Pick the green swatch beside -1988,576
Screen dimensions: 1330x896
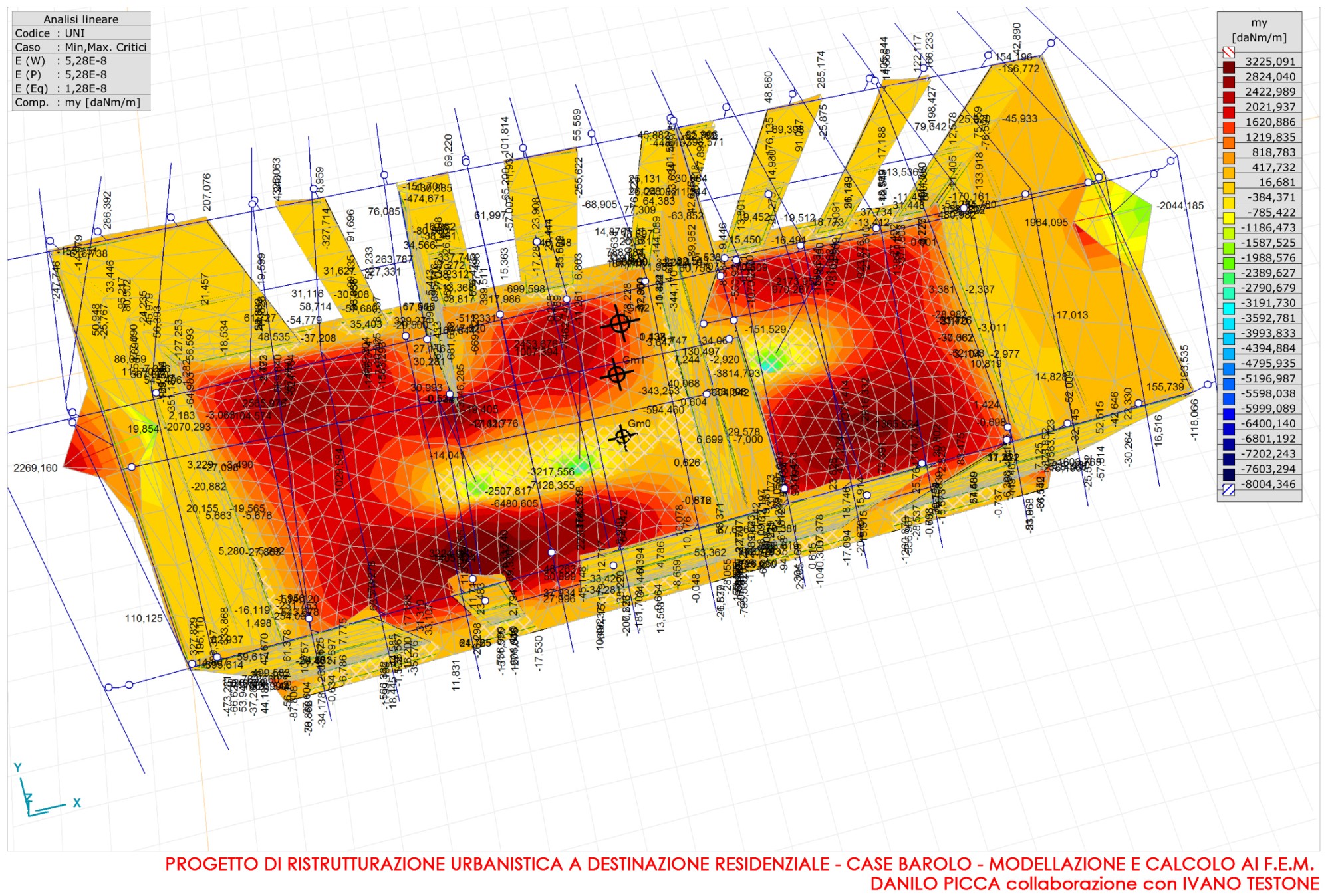1228,263
